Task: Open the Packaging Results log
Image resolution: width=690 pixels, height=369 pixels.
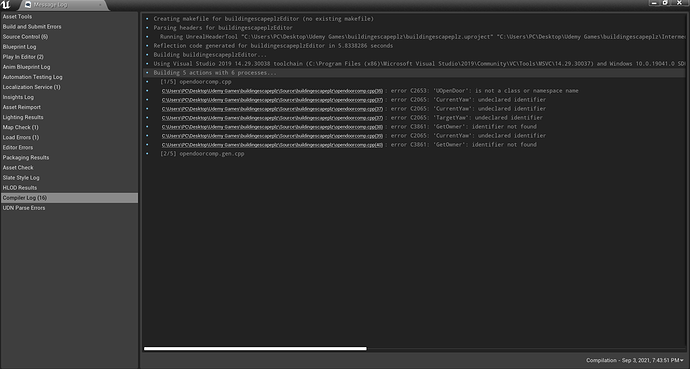Action: tap(69, 157)
